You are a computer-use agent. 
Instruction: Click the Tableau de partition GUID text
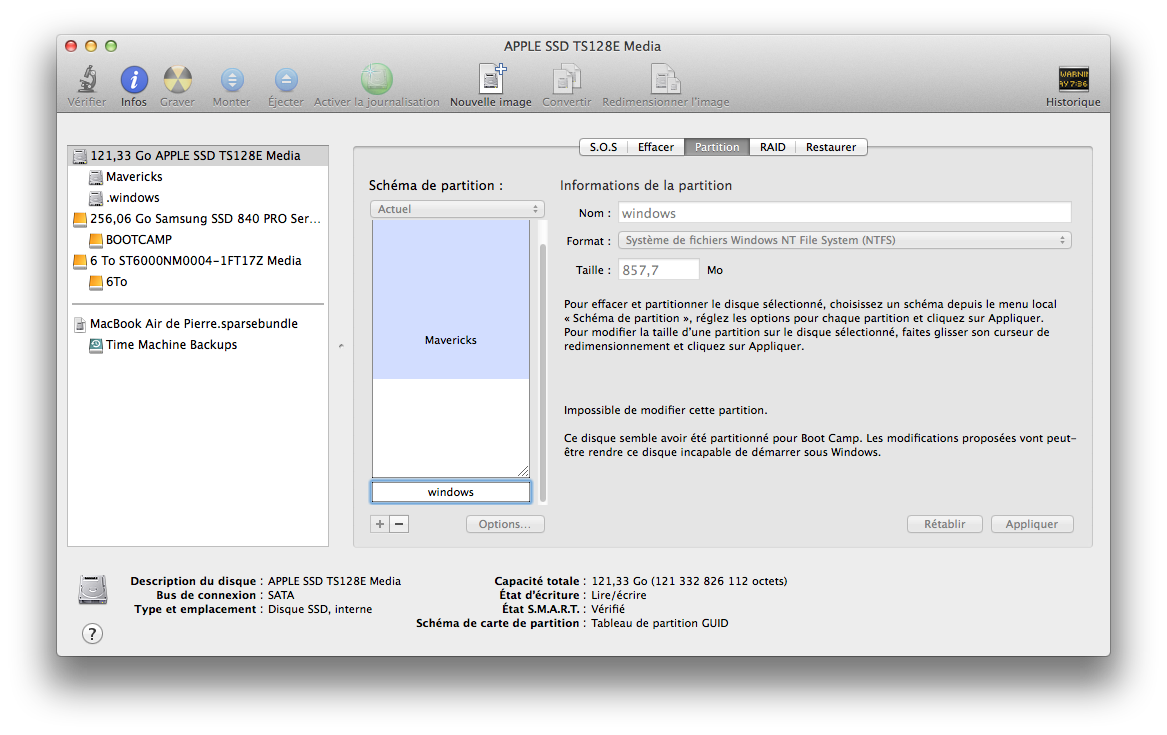coord(659,623)
